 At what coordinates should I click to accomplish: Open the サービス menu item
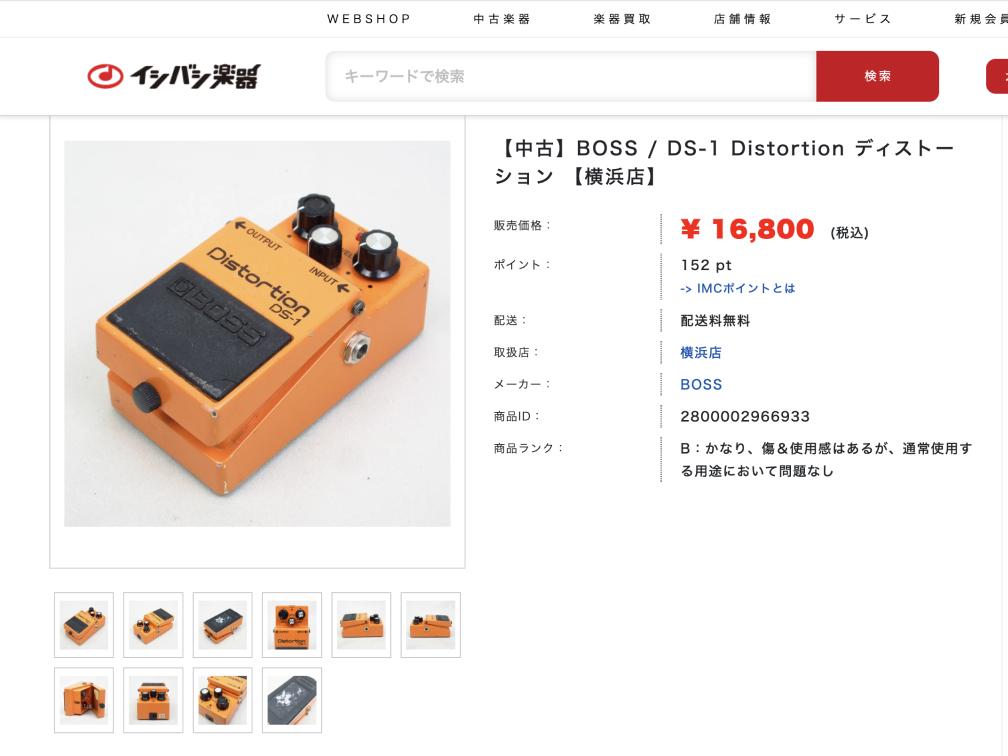(863, 19)
